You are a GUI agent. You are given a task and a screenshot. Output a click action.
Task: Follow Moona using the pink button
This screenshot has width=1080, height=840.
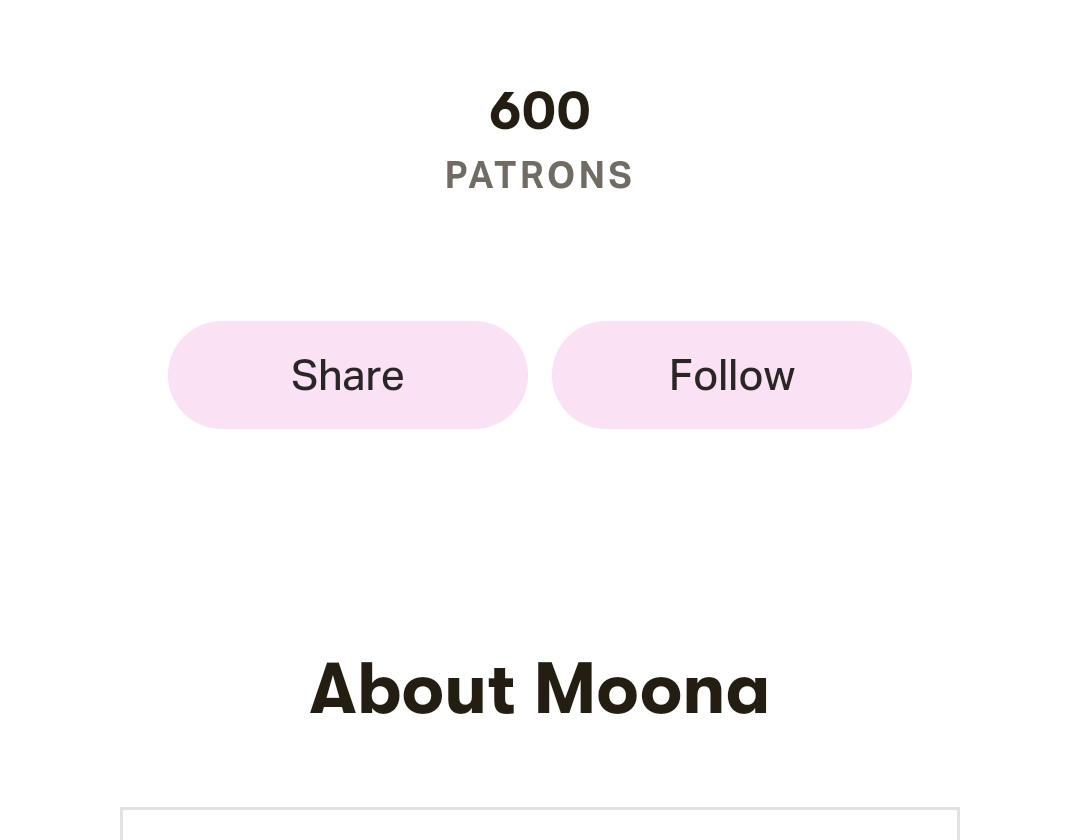(731, 375)
